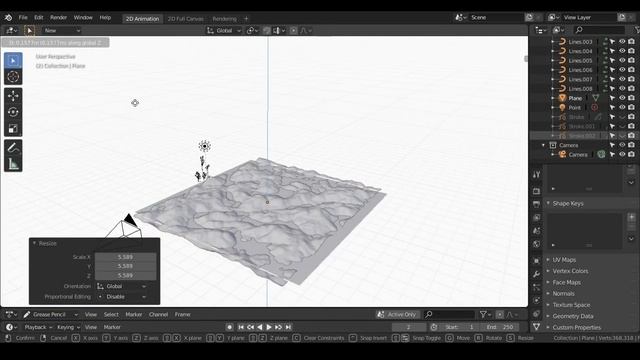Disable Lines.004 in renders camera icon

(x=631, y=51)
